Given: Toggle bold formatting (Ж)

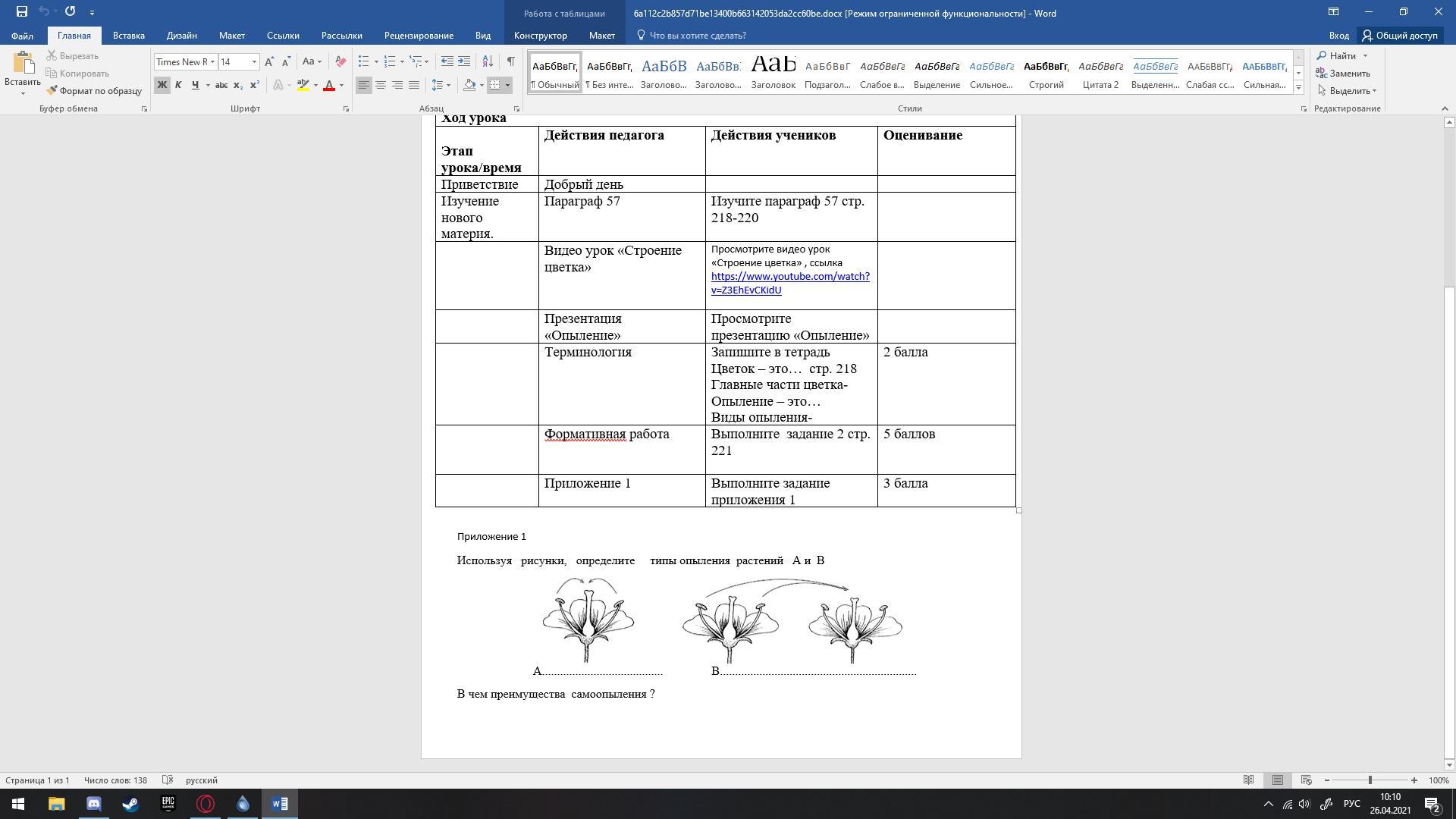Looking at the screenshot, I should (x=162, y=85).
